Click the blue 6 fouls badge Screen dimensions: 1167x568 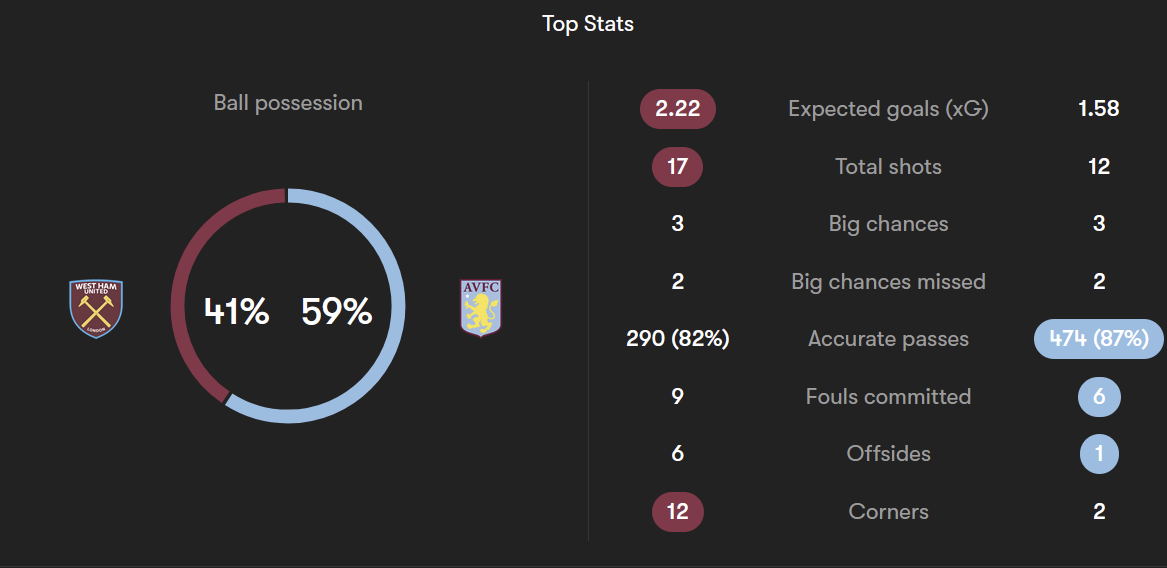[1099, 397]
